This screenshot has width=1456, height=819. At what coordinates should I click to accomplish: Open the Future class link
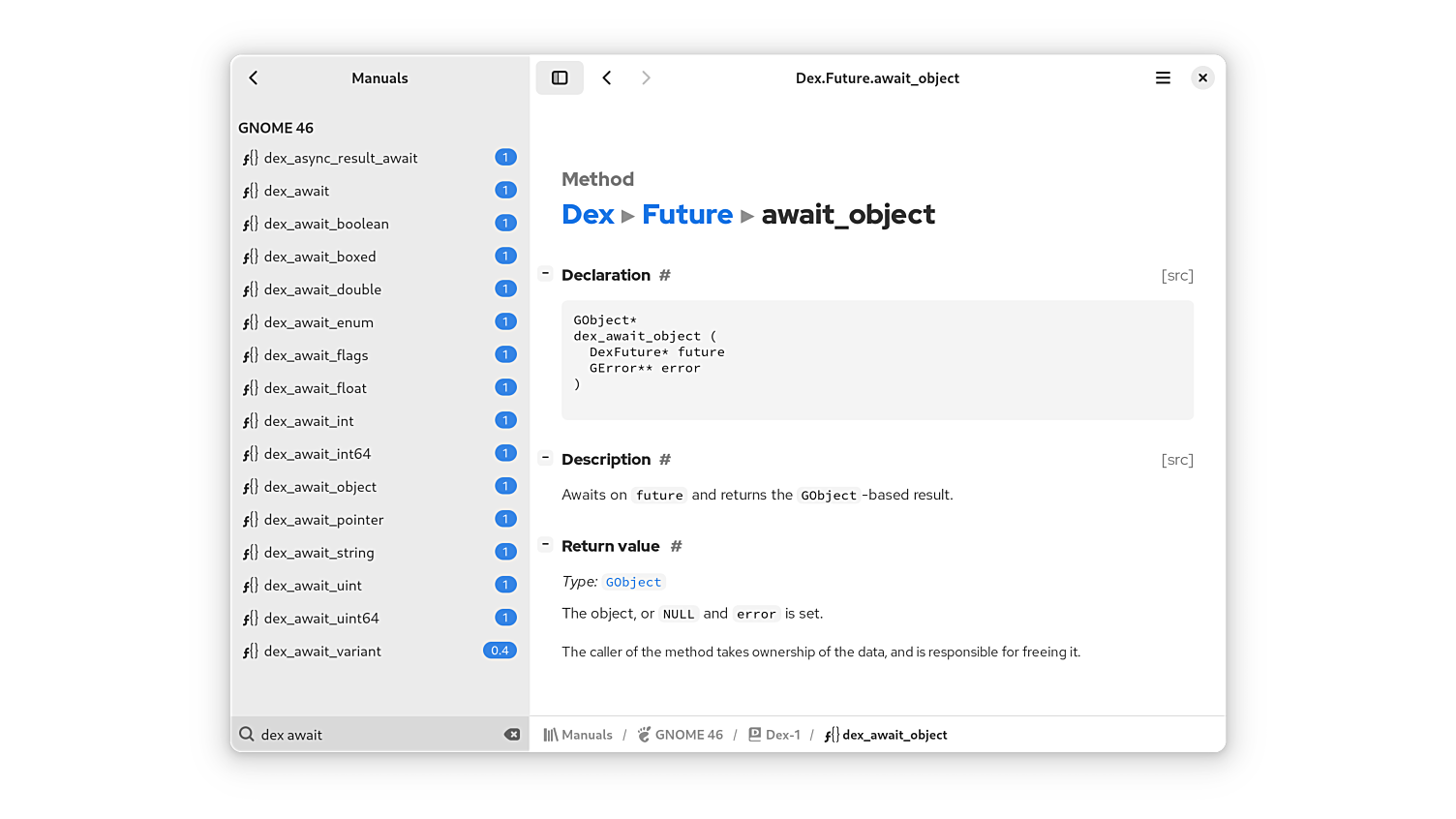click(687, 214)
